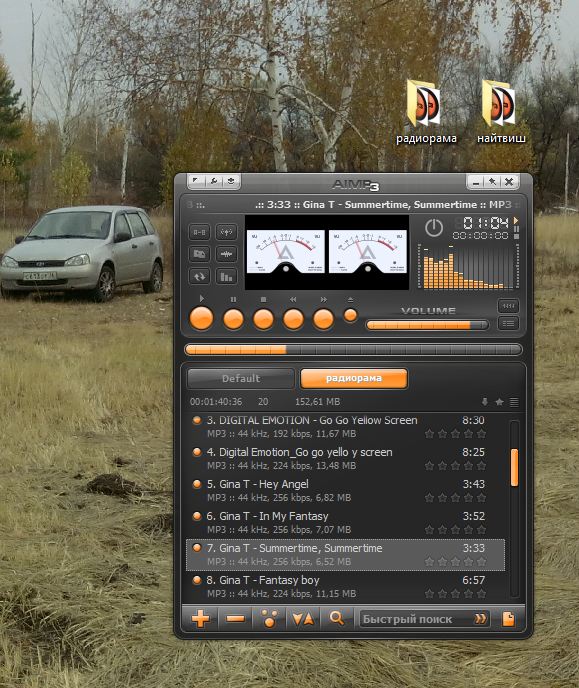Add files with the plus button
This screenshot has width=579, height=688.
200,619
